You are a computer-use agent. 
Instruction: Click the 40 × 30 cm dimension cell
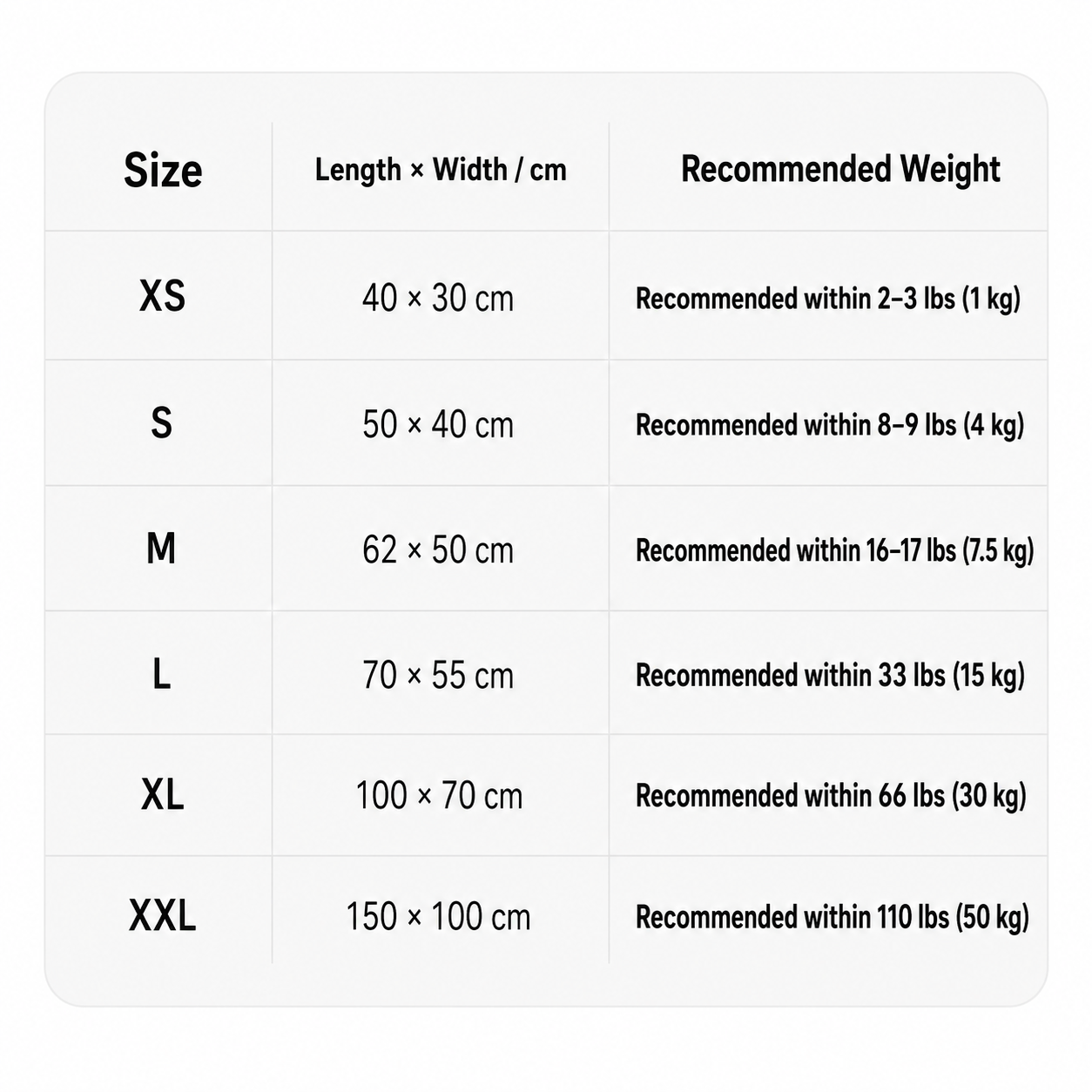tap(438, 298)
